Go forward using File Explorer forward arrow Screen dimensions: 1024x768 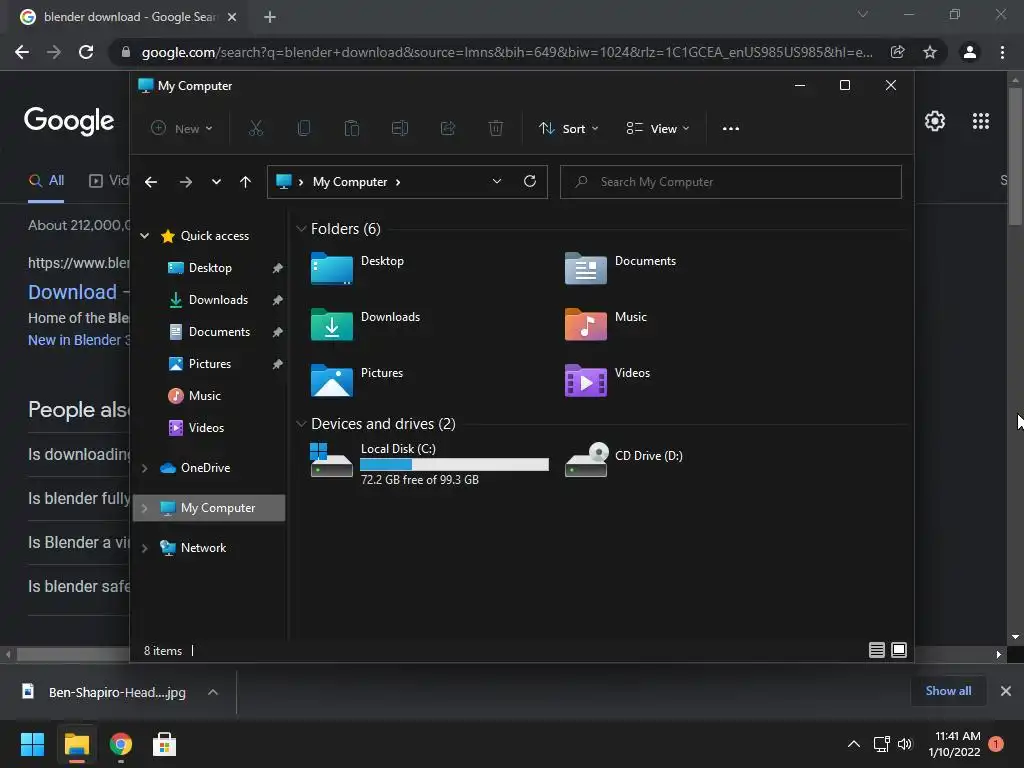[x=185, y=182]
